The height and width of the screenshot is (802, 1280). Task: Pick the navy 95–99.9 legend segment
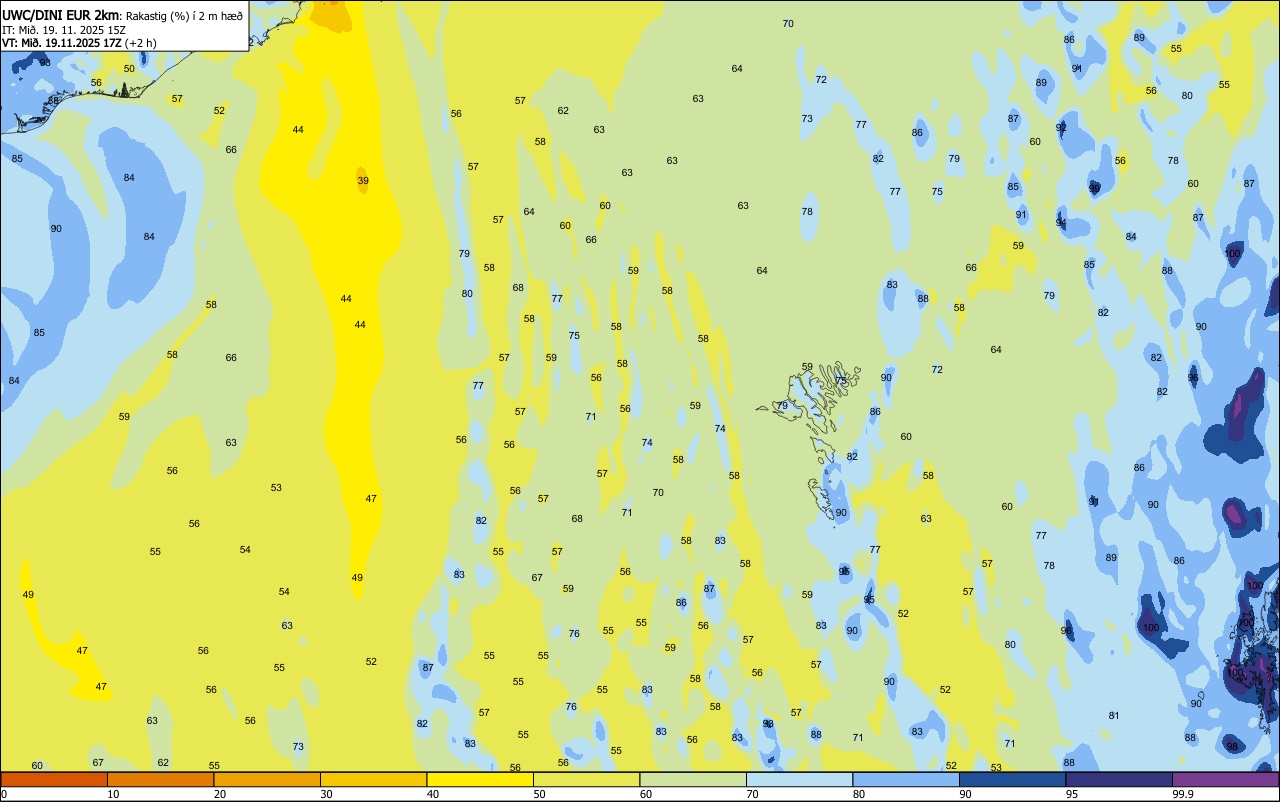point(1119,779)
